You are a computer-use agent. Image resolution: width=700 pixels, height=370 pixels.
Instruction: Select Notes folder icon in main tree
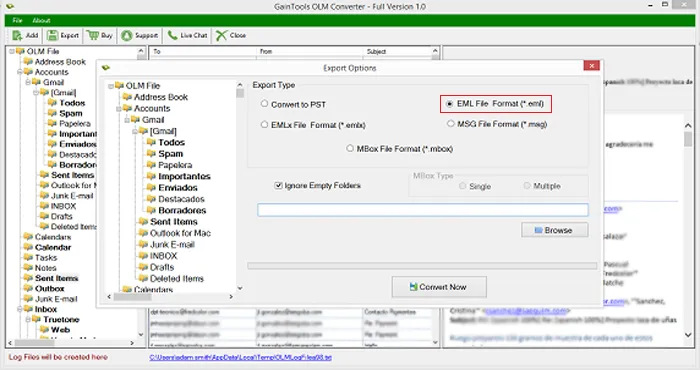click(x=28, y=268)
